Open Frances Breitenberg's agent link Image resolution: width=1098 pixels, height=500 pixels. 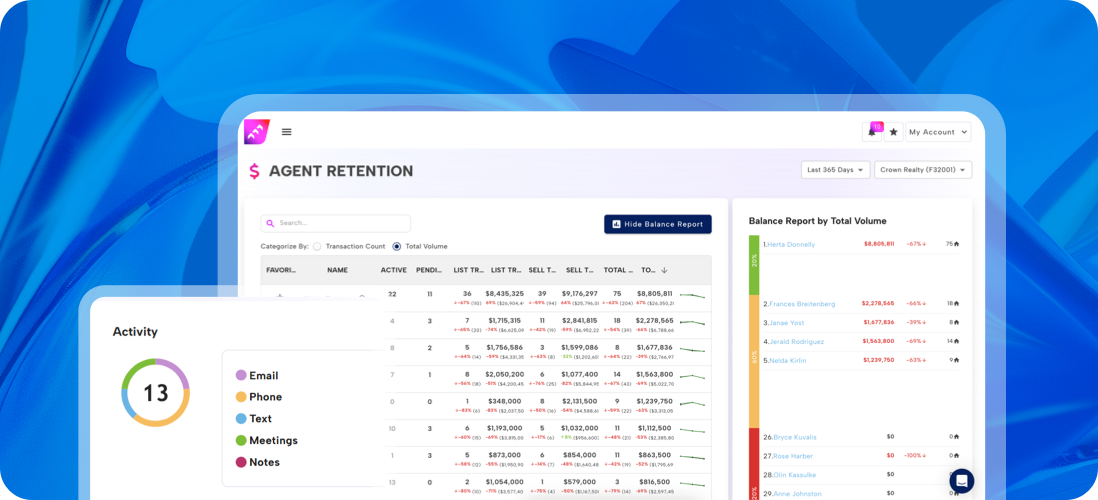(801, 304)
